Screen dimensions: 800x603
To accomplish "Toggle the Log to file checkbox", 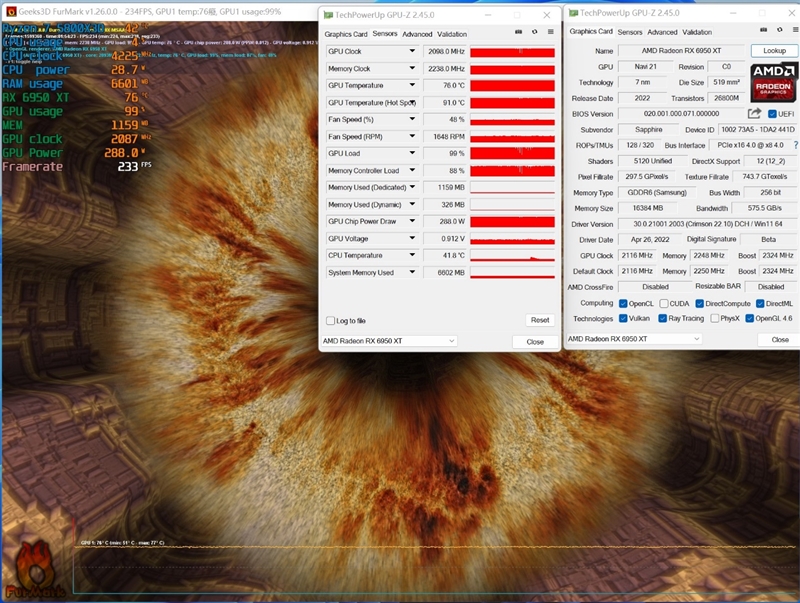I will coord(331,322).
